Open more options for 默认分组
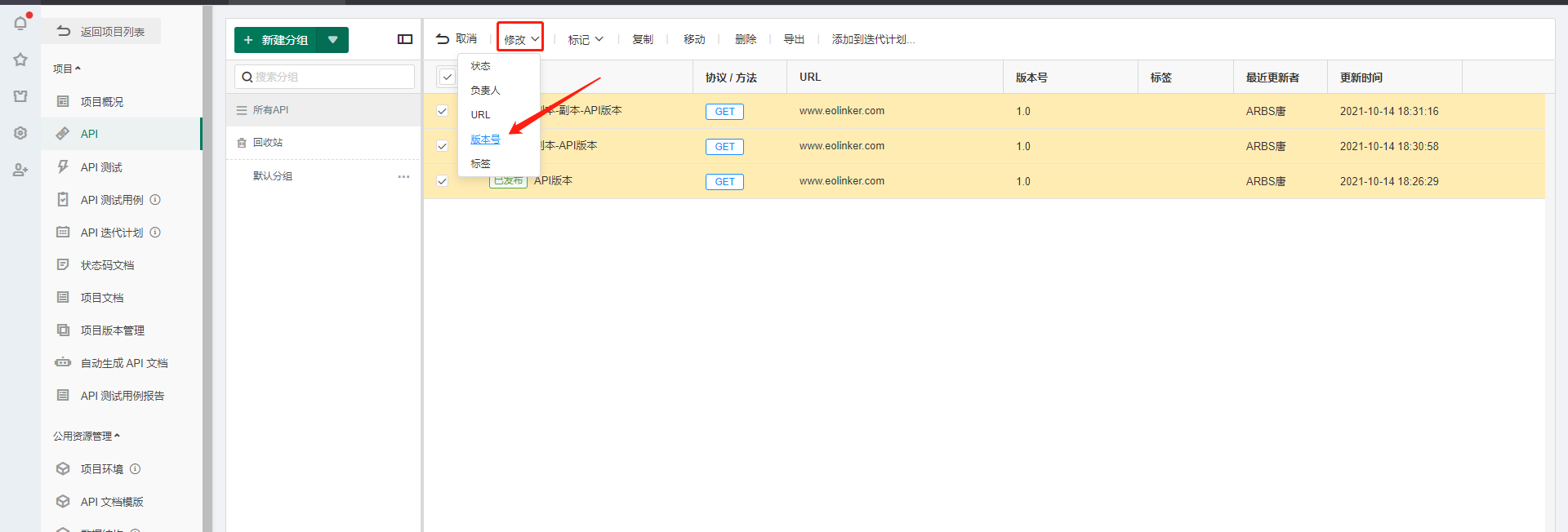The width and height of the screenshot is (1568, 532). click(x=403, y=176)
